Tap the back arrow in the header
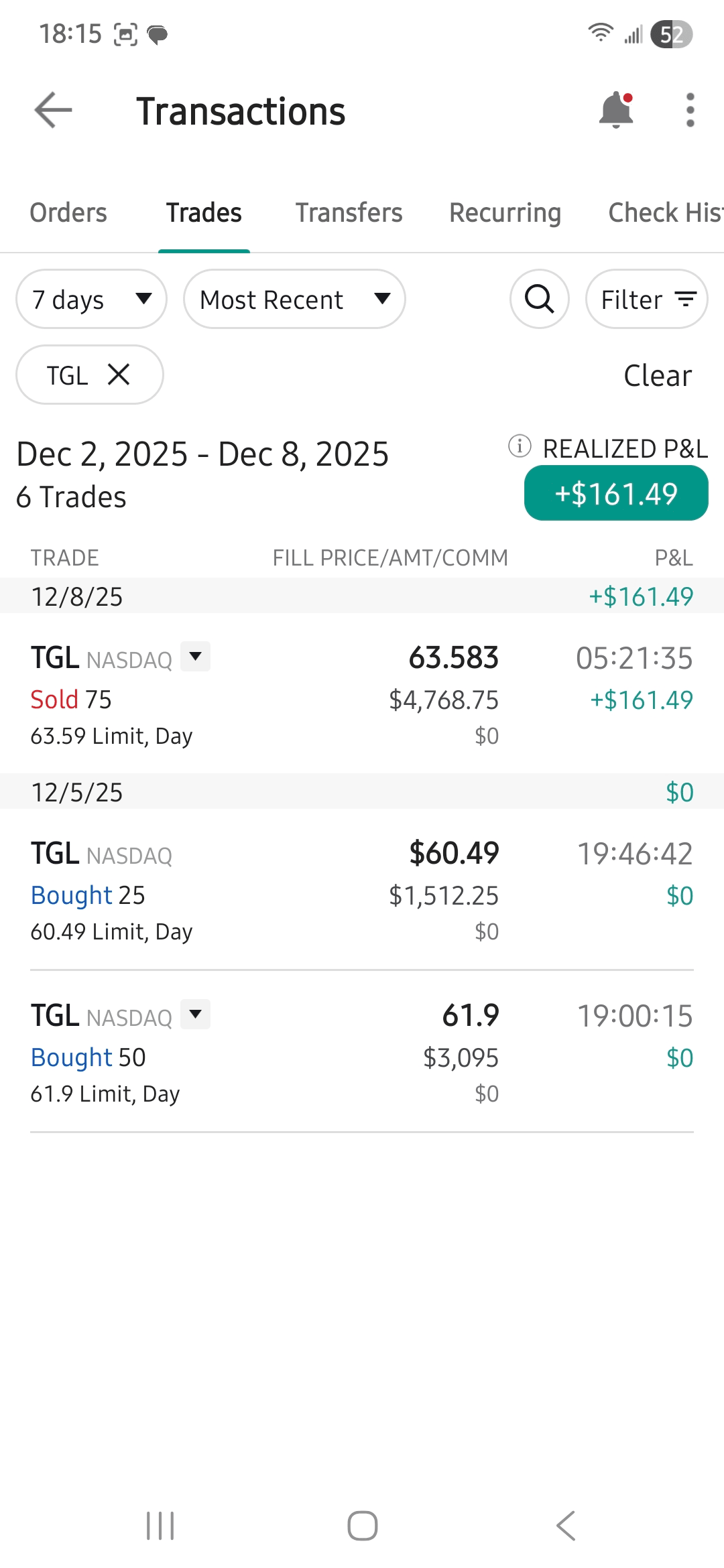The width and height of the screenshot is (724, 1568). [x=54, y=111]
